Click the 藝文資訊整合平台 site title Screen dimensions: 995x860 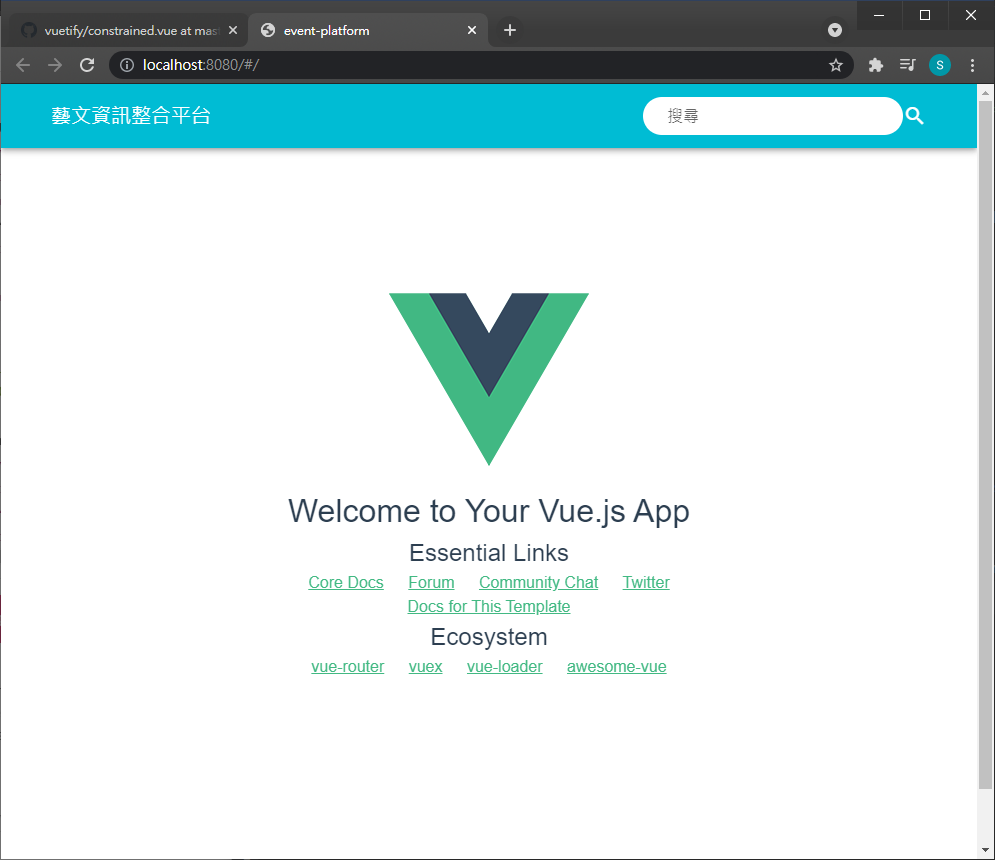[131, 116]
